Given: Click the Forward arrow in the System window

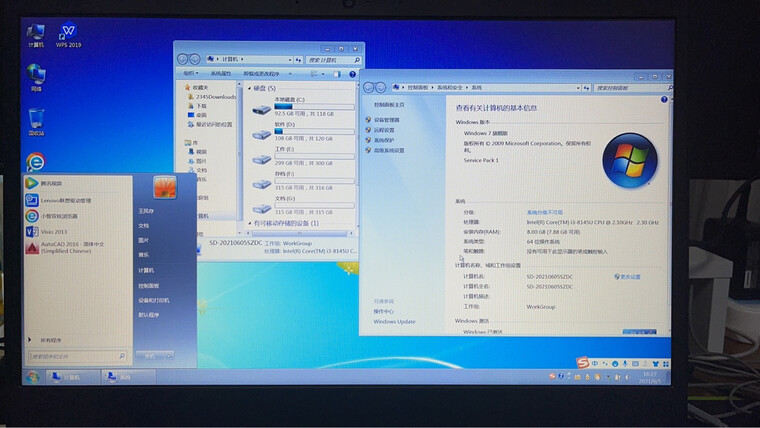Looking at the screenshot, I should (x=380, y=87).
